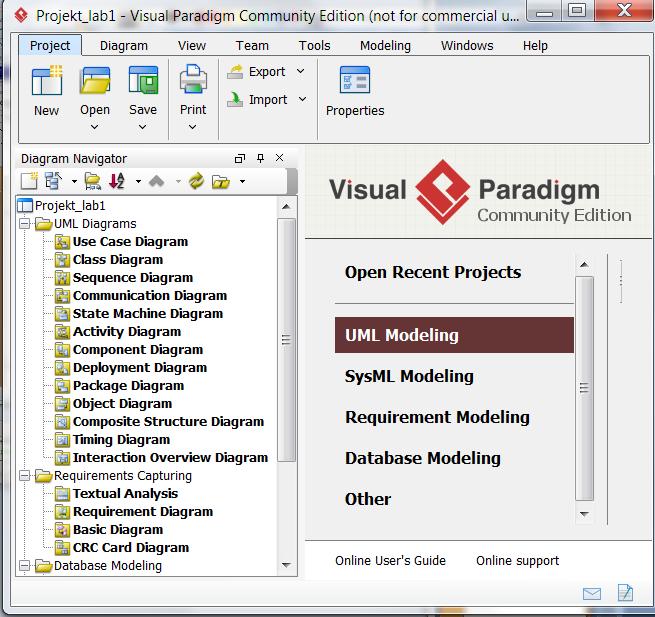Select State Machine Diagram node

pyautogui.click(x=148, y=313)
